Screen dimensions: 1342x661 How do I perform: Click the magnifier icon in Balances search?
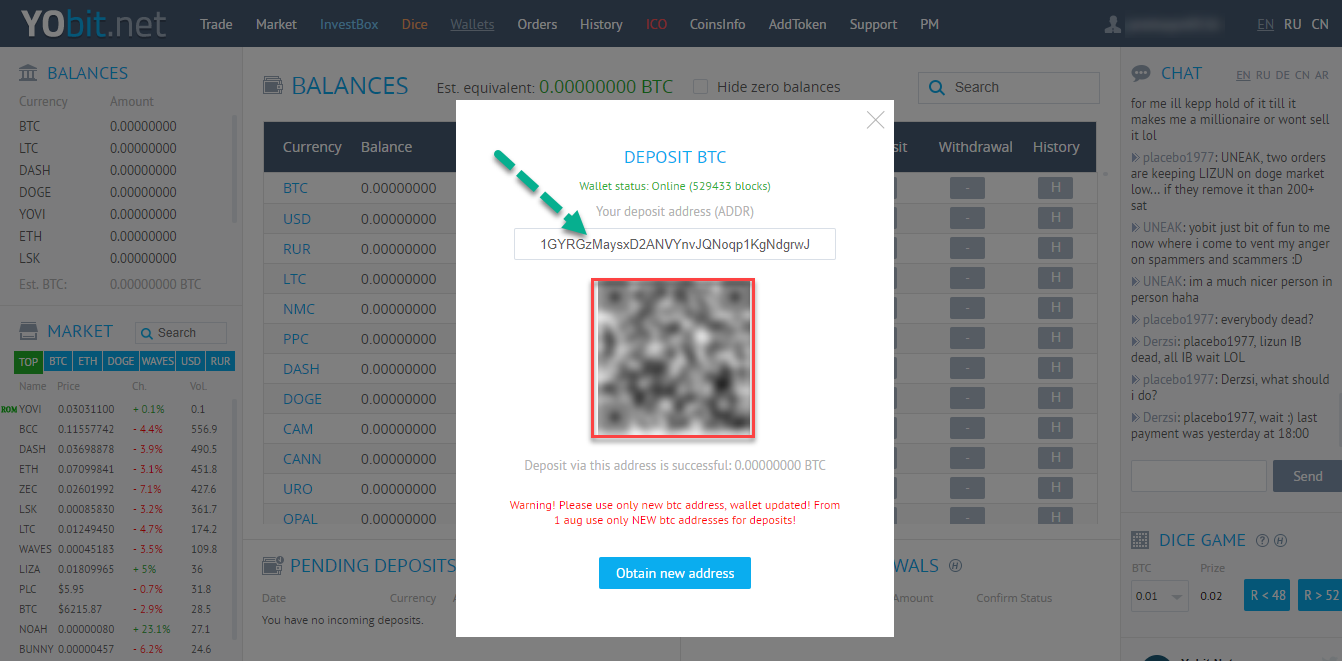(937, 88)
